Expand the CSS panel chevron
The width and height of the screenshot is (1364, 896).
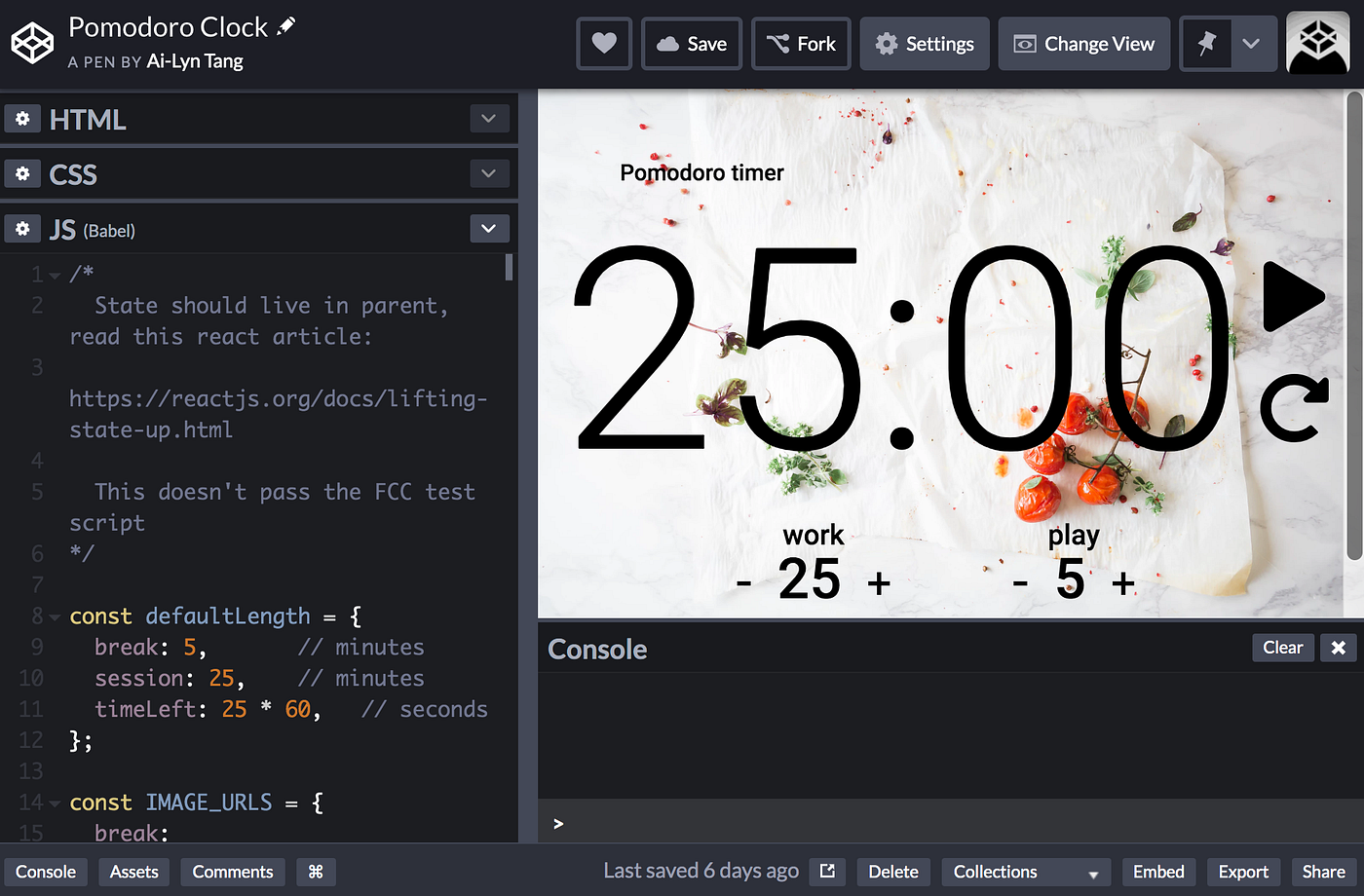(488, 172)
